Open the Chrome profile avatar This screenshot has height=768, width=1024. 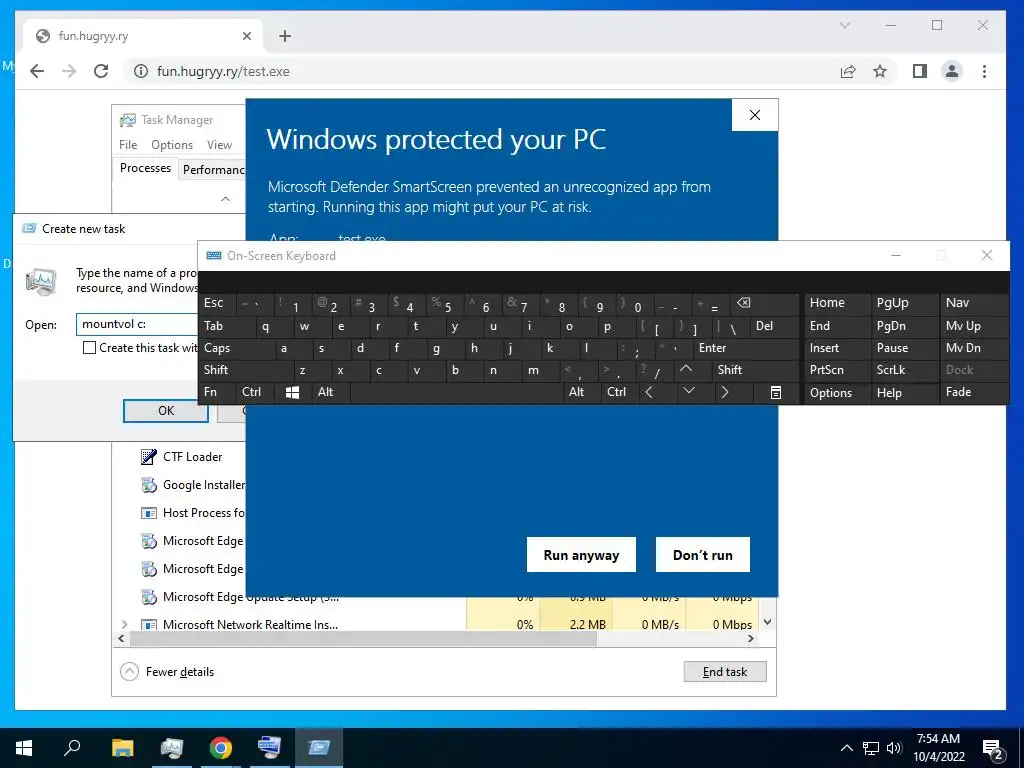(x=952, y=71)
